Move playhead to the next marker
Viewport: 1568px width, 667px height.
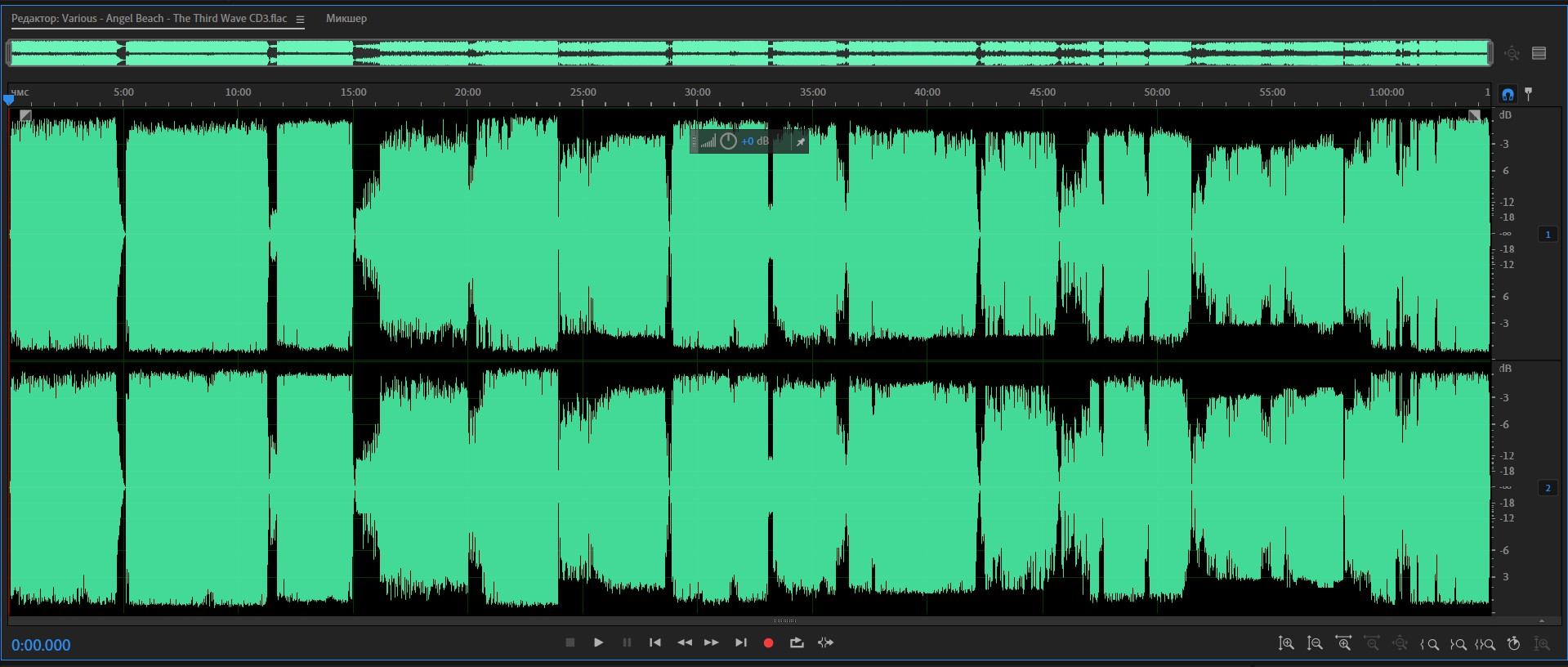point(740,642)
